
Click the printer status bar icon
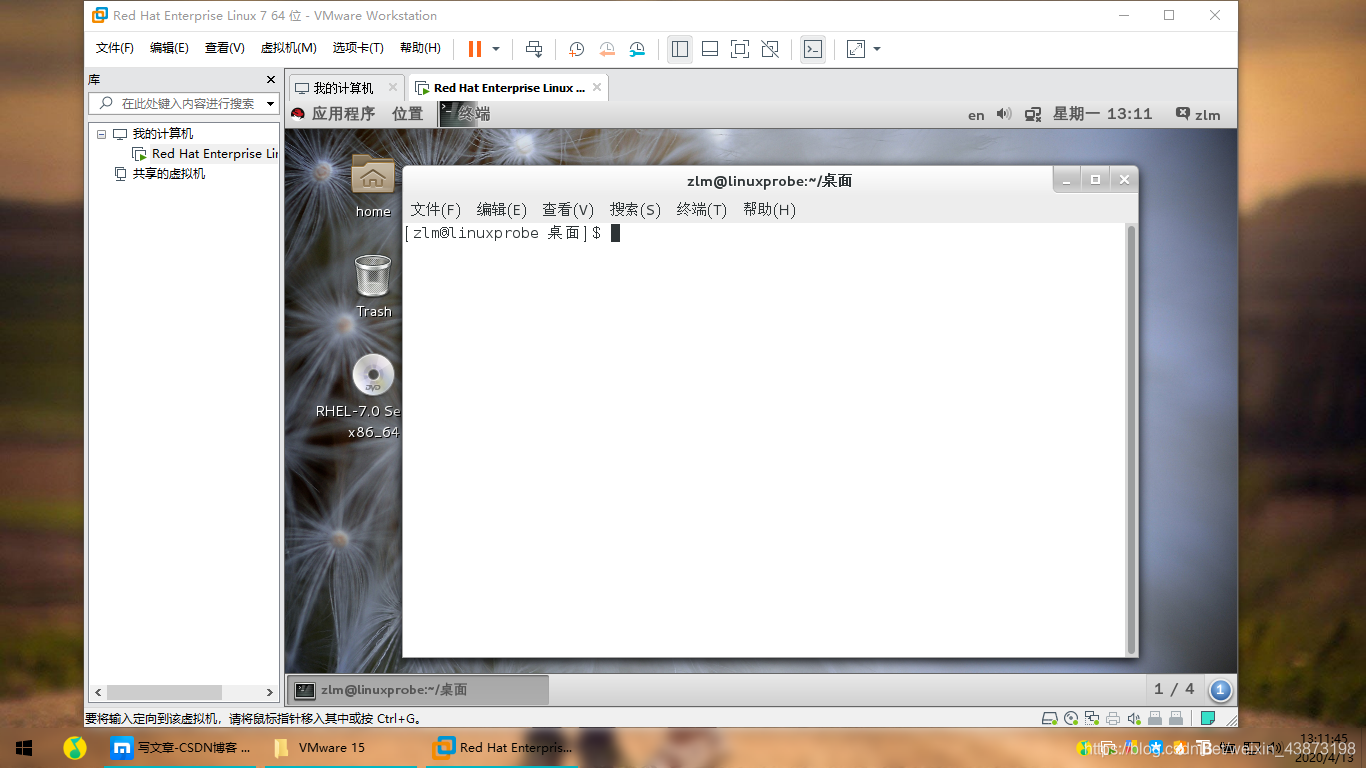(1113, 718)
